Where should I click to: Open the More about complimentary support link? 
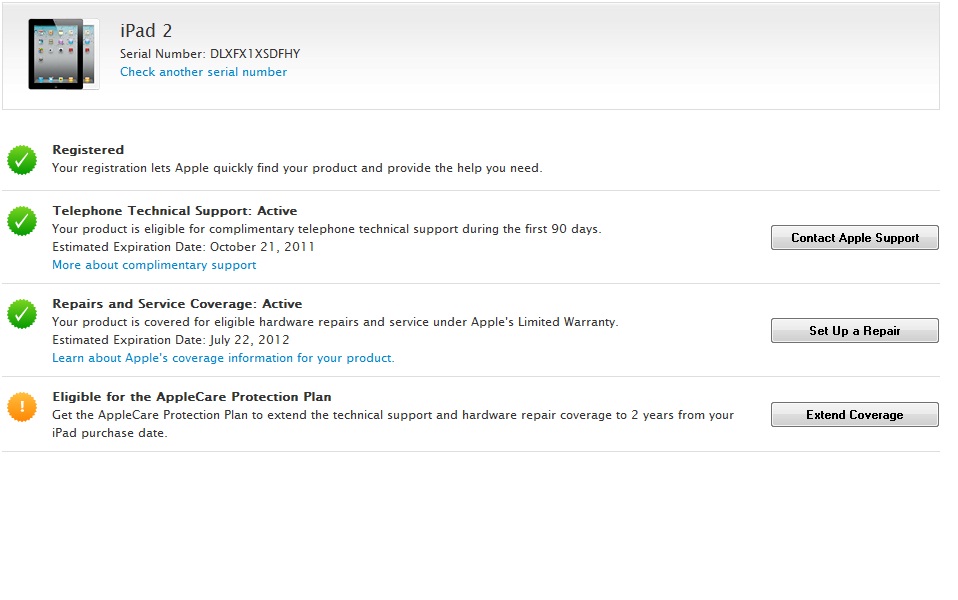click(154, 265)
